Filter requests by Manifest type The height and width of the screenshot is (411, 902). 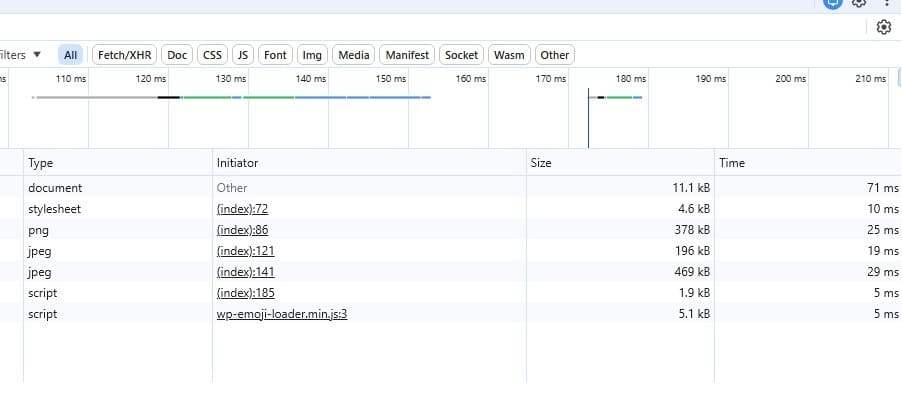pyautogui.click(x=407, y=55)
